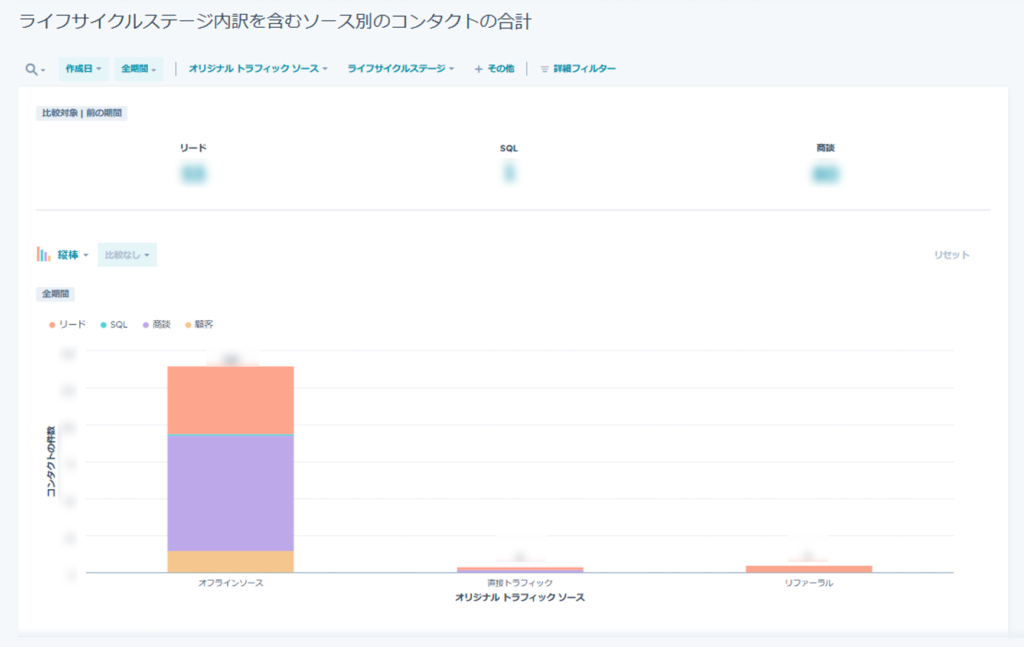Click the リファーラル bar
Image resolution: width=1024 pixels, height=647 pixels.
point(808,569)
